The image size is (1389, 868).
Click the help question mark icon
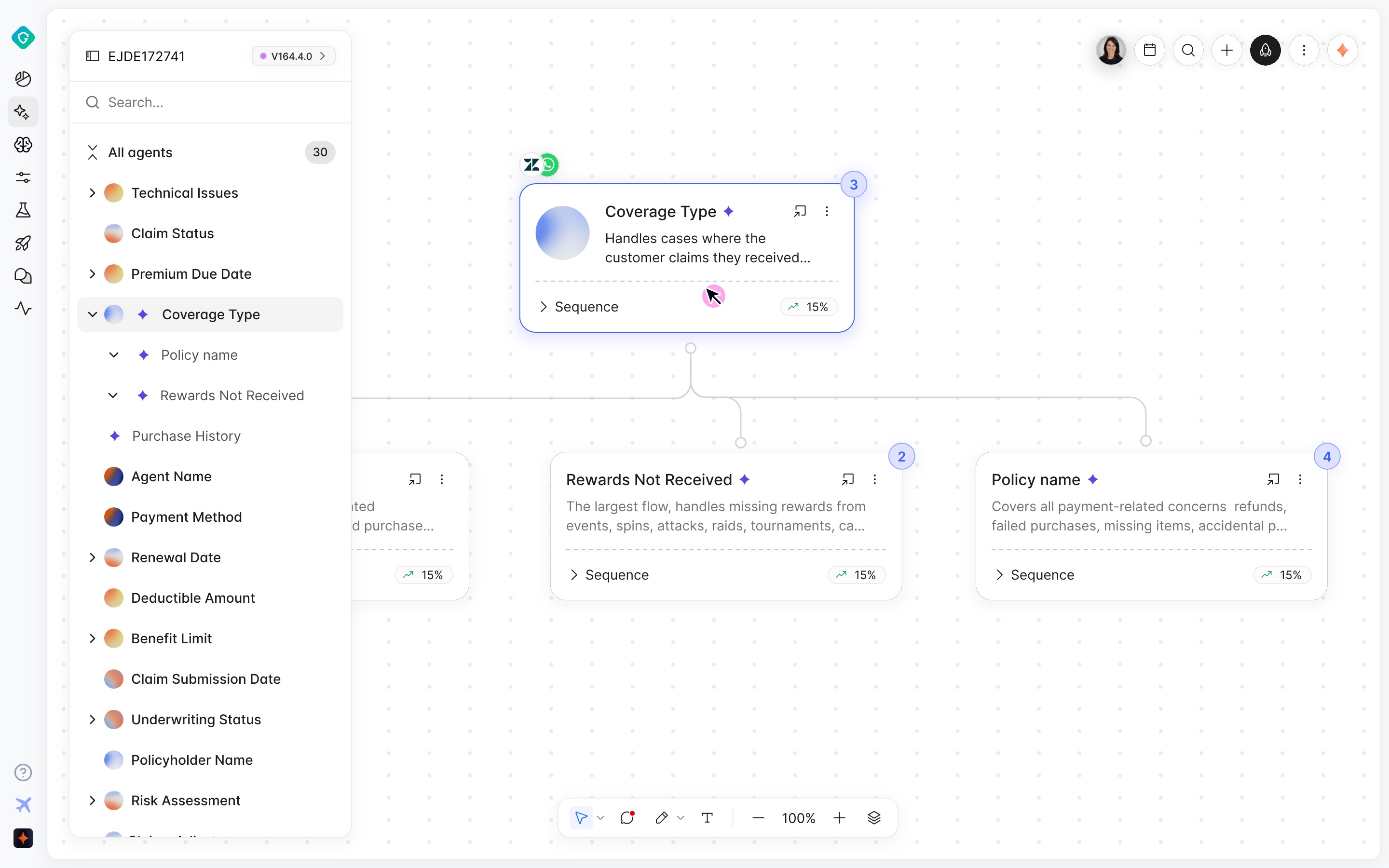(23, 772)
